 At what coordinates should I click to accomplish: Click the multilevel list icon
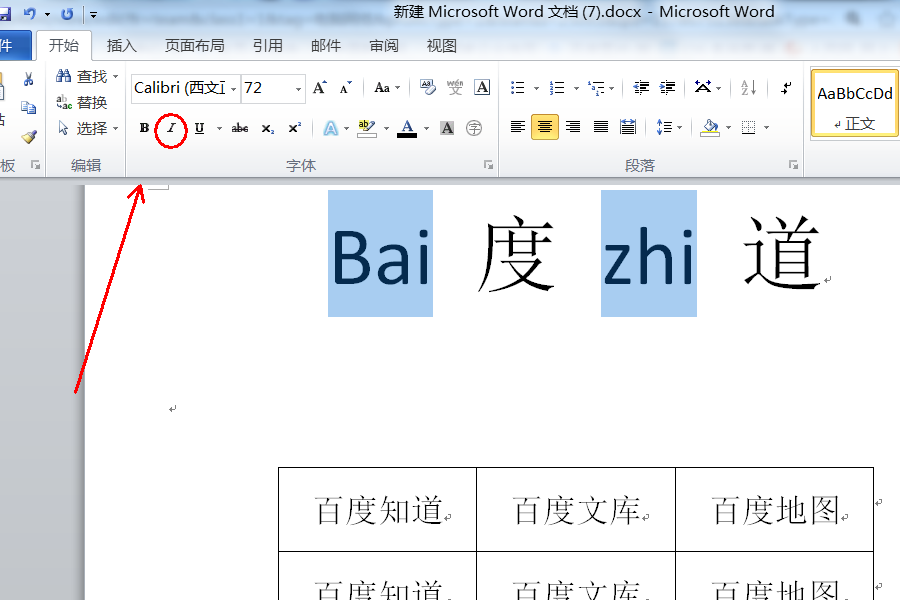click(x=596, y=88)
